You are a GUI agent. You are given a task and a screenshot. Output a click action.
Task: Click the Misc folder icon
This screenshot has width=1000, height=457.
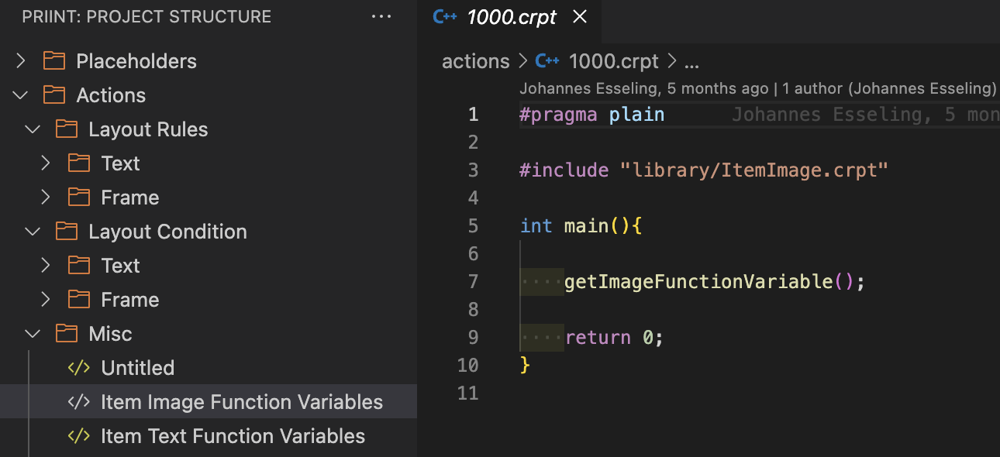66,333
